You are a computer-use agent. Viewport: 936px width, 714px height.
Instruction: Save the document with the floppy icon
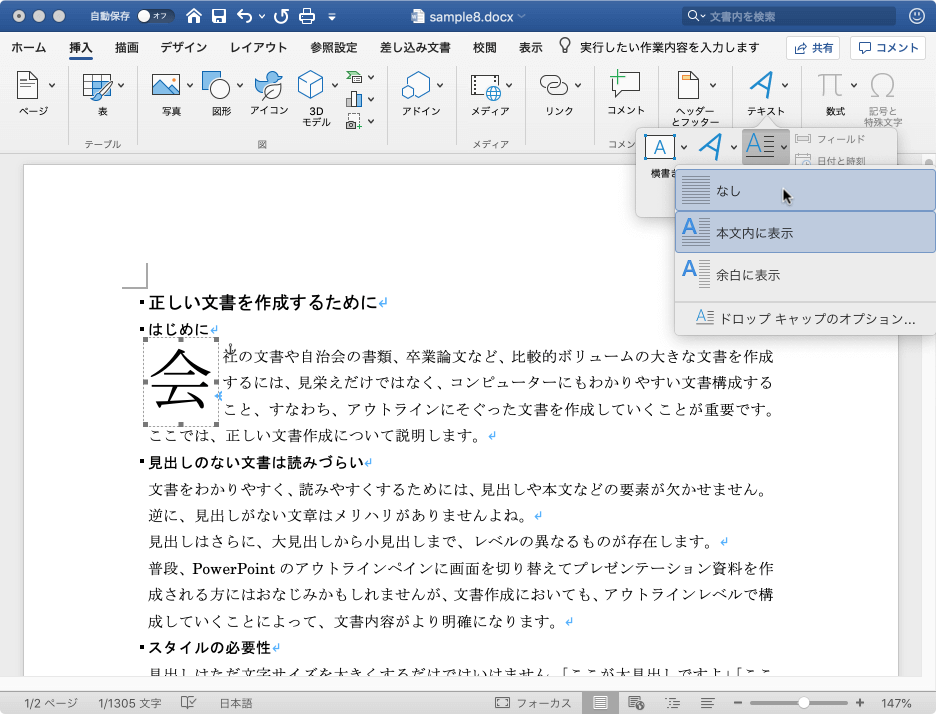218,16
